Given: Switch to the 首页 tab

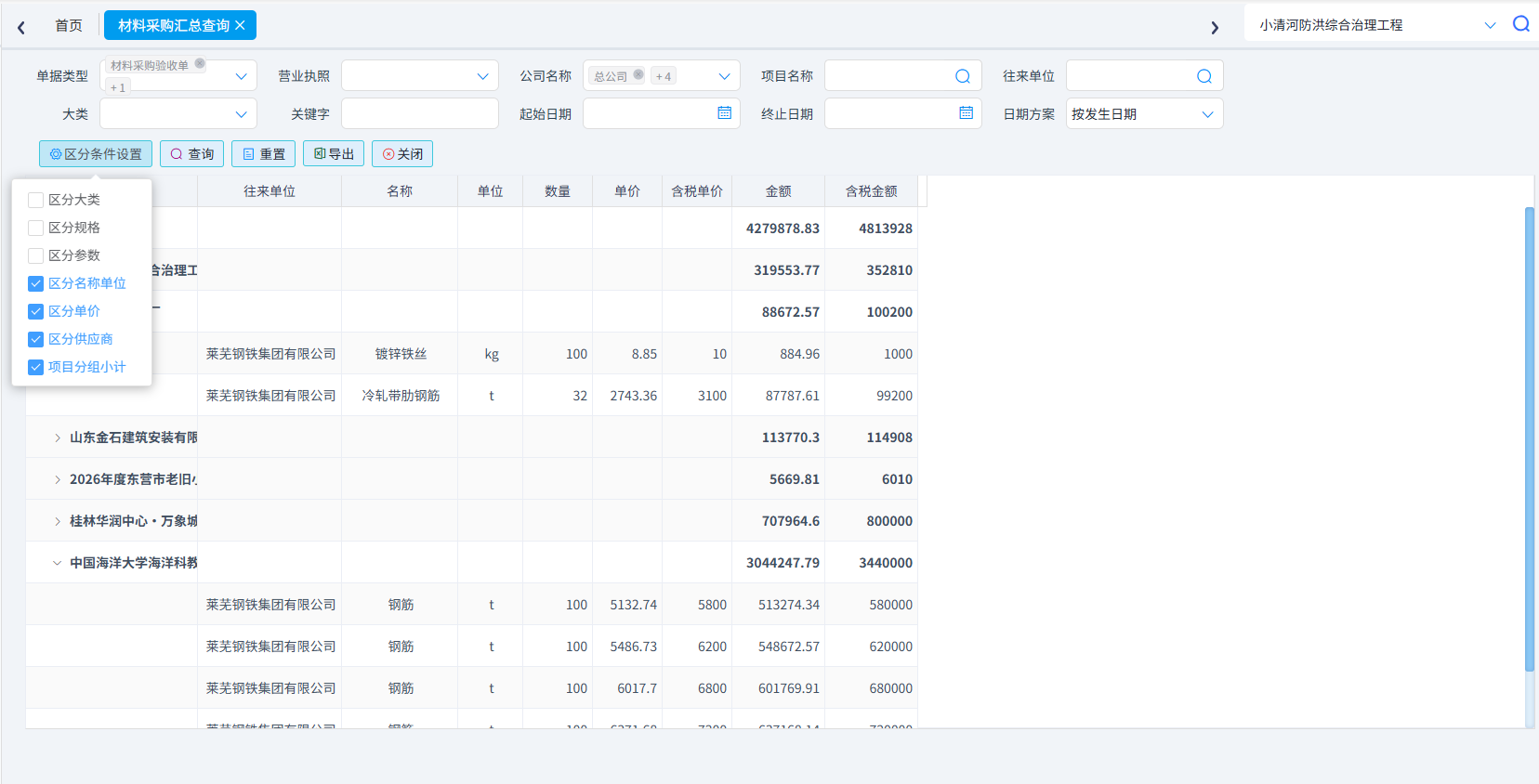Looking at the screenshot, I should click(69, 25).
